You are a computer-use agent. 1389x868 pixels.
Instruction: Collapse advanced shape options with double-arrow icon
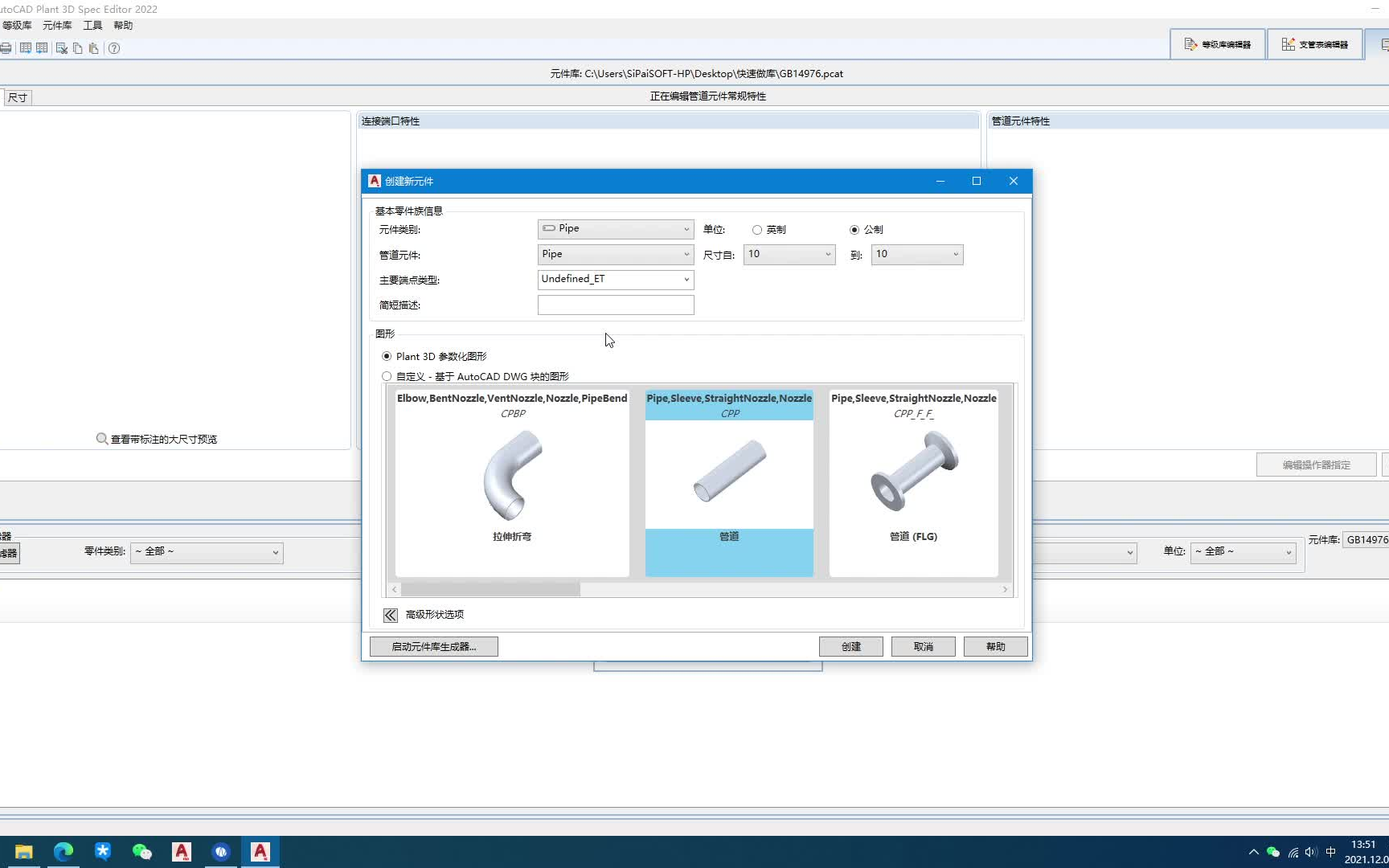click(x=391, y=615)
